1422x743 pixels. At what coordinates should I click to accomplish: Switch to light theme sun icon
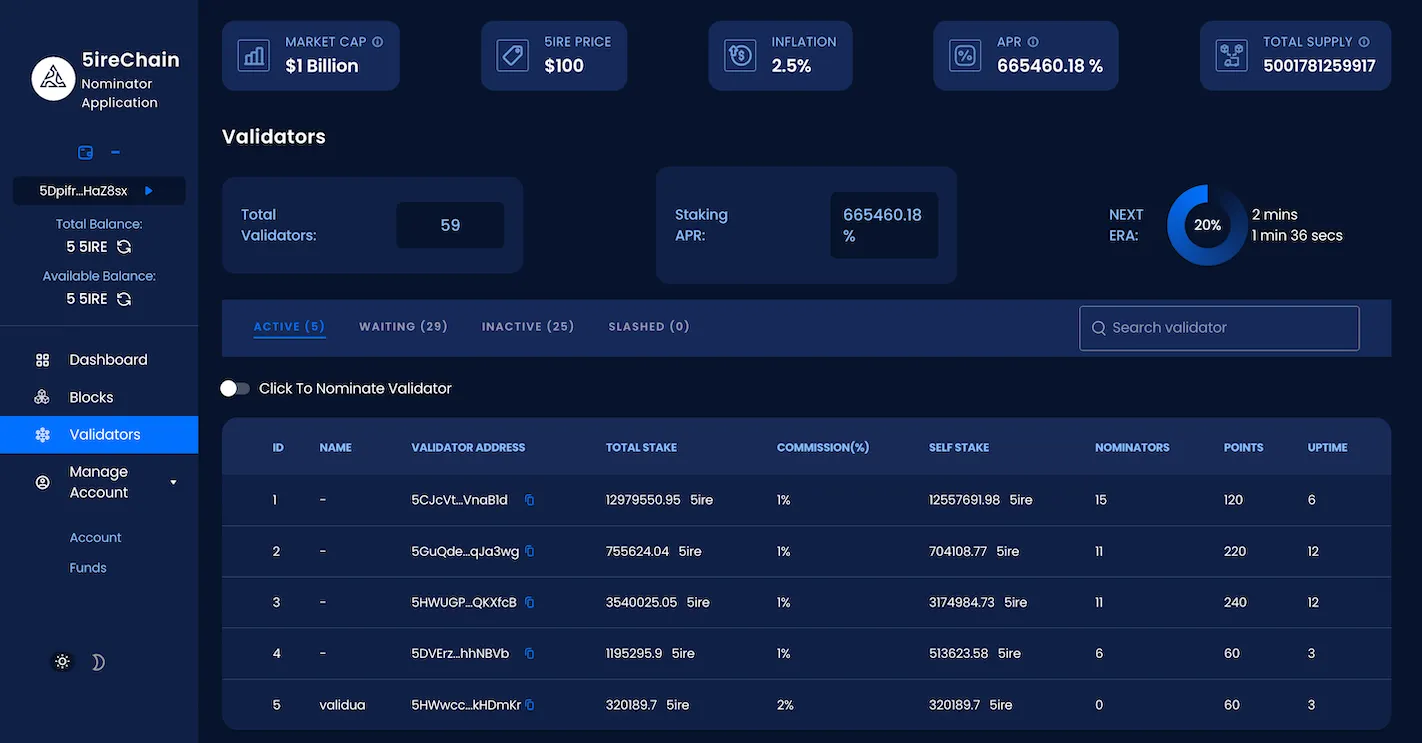[63, 662]
